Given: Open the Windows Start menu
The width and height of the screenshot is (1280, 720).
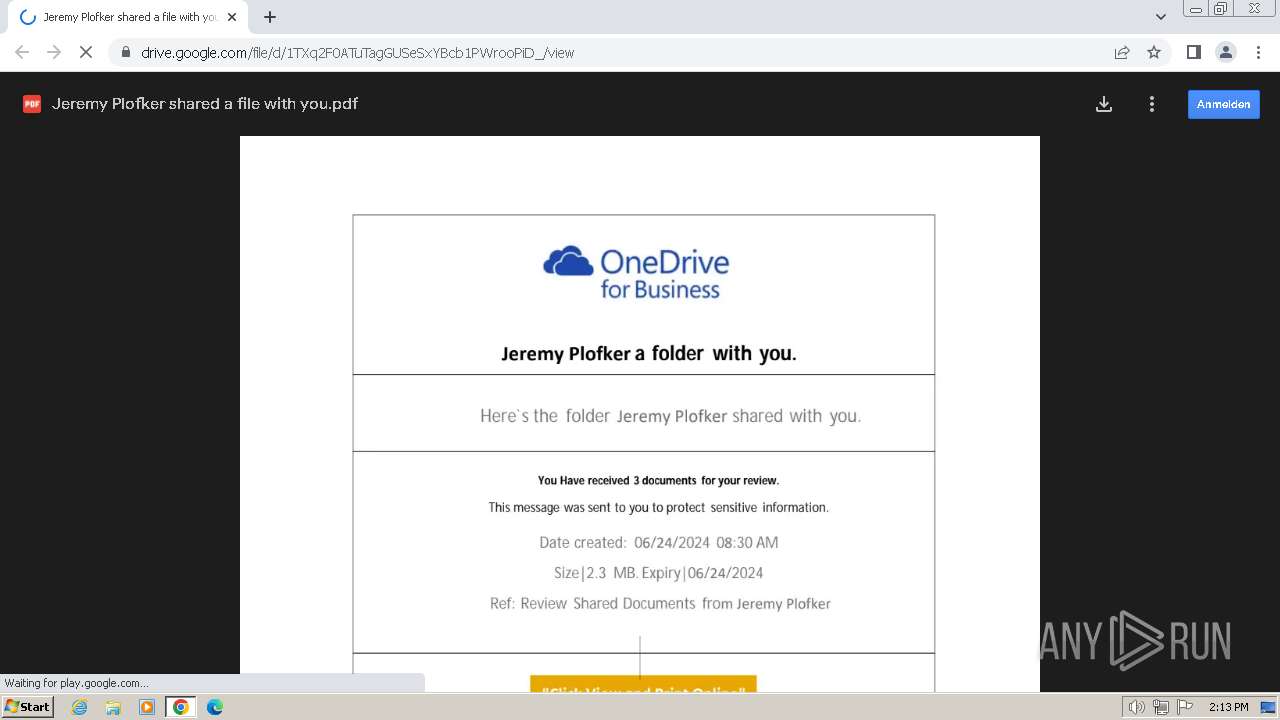Looking at the screenshot, I should (x=27, y=706).
